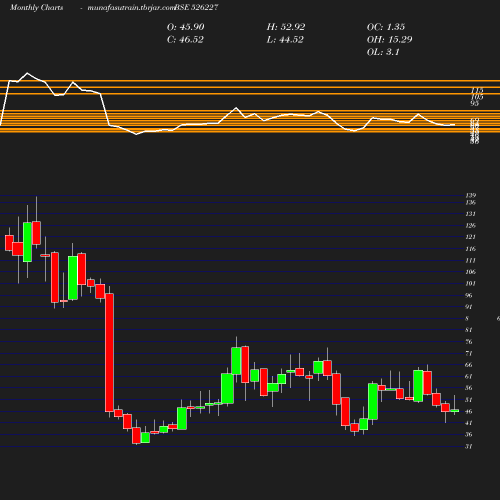Click the 41 price axis label

469,423
